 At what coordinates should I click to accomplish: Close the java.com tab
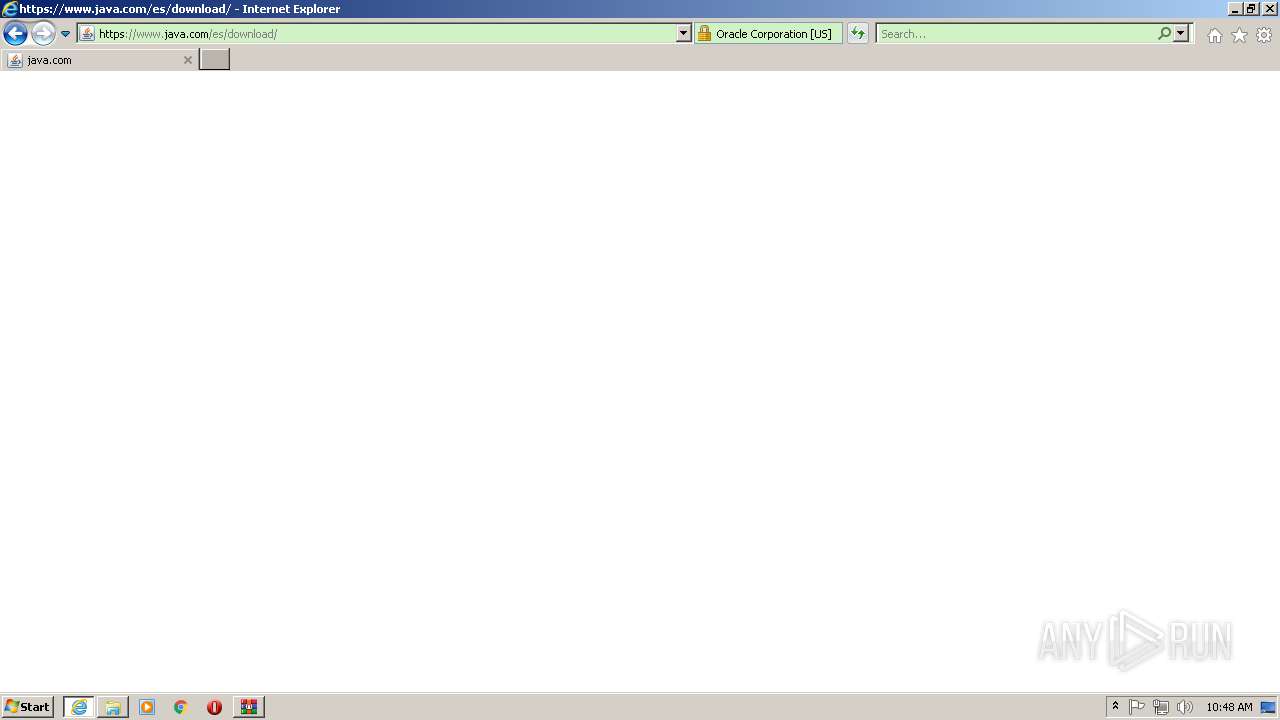[x=187, y=60]
